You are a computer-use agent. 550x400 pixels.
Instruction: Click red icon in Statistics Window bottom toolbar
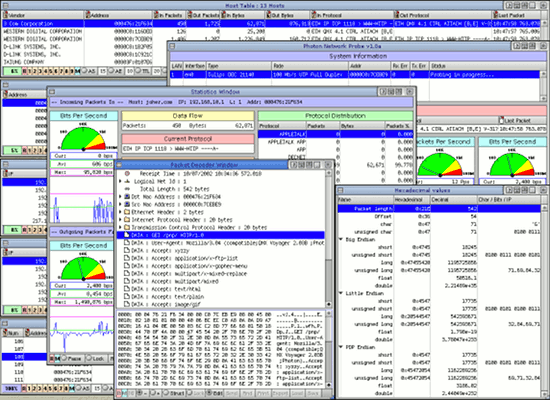[52, 359]
